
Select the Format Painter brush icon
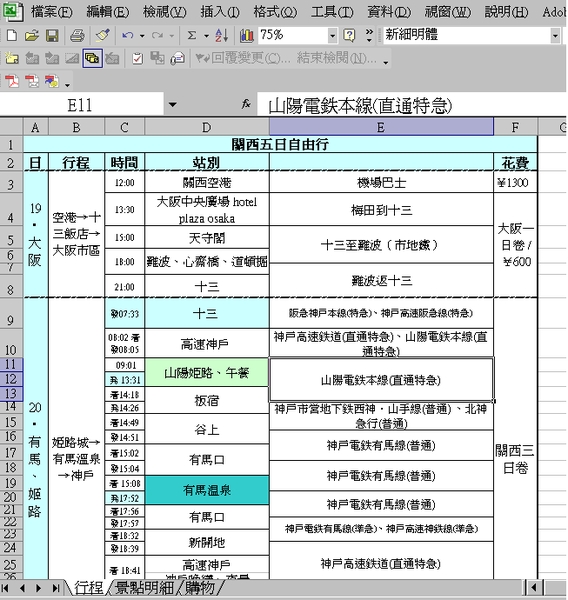[x=103, y=36]
